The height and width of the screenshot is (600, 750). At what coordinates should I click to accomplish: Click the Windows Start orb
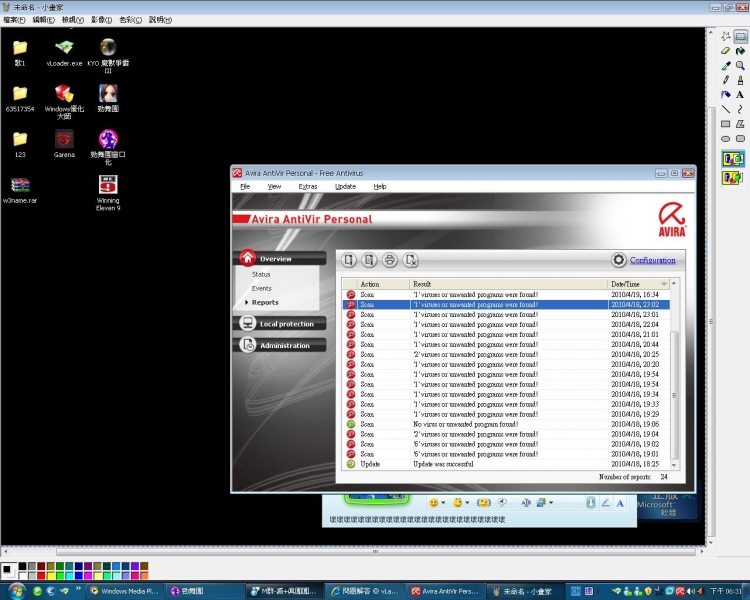pyautogui.click(x=16, y=591)
